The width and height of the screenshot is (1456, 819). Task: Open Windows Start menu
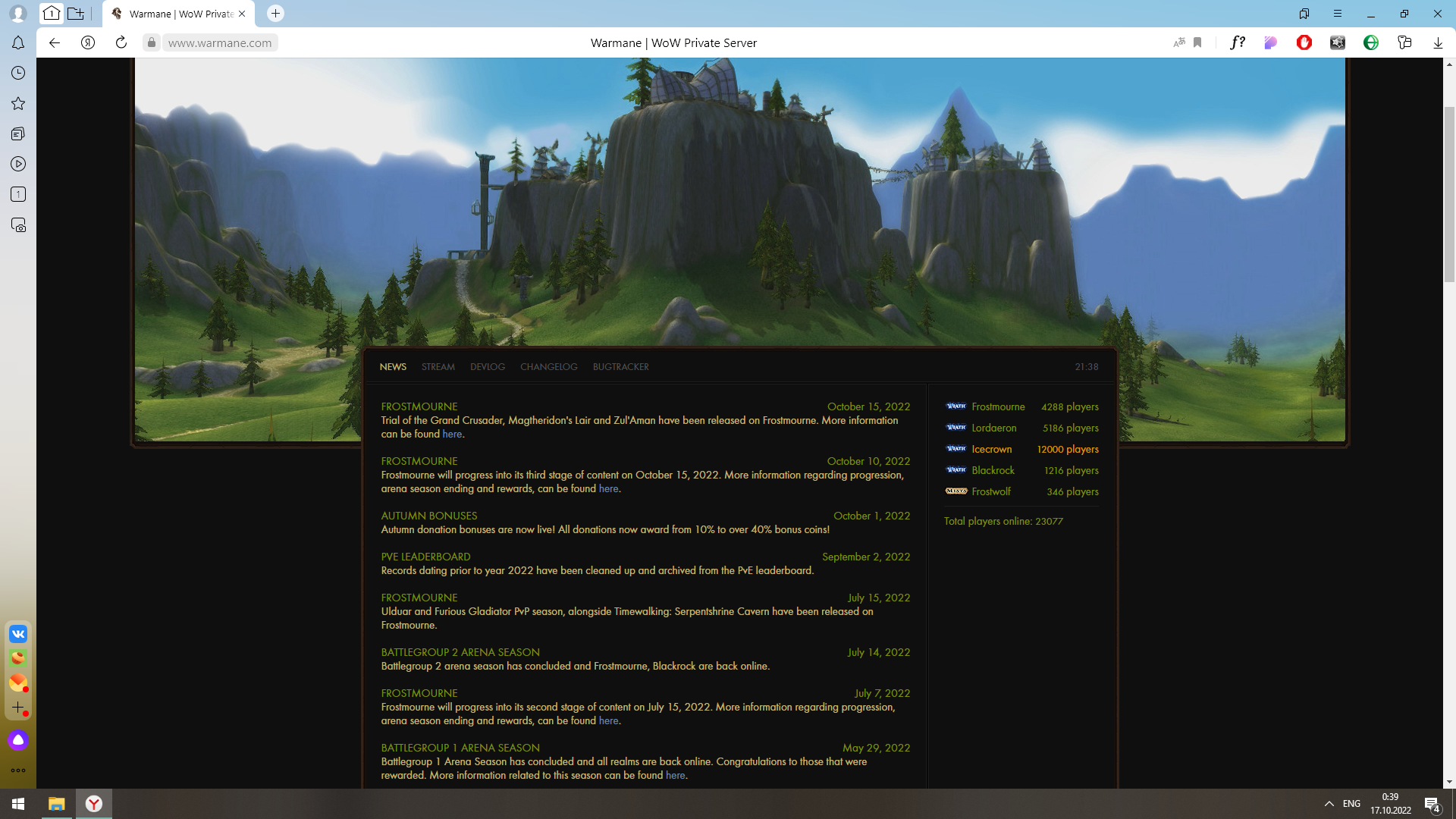(18, 804)
